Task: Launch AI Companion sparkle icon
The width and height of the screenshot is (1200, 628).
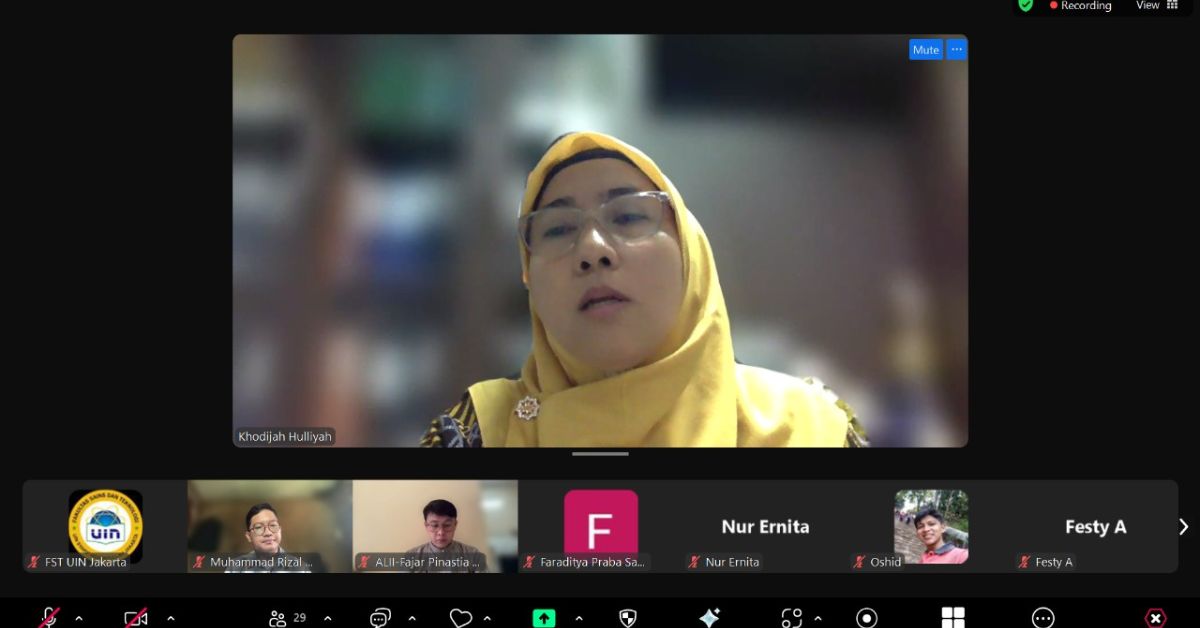Action: (x=709, y=618)
